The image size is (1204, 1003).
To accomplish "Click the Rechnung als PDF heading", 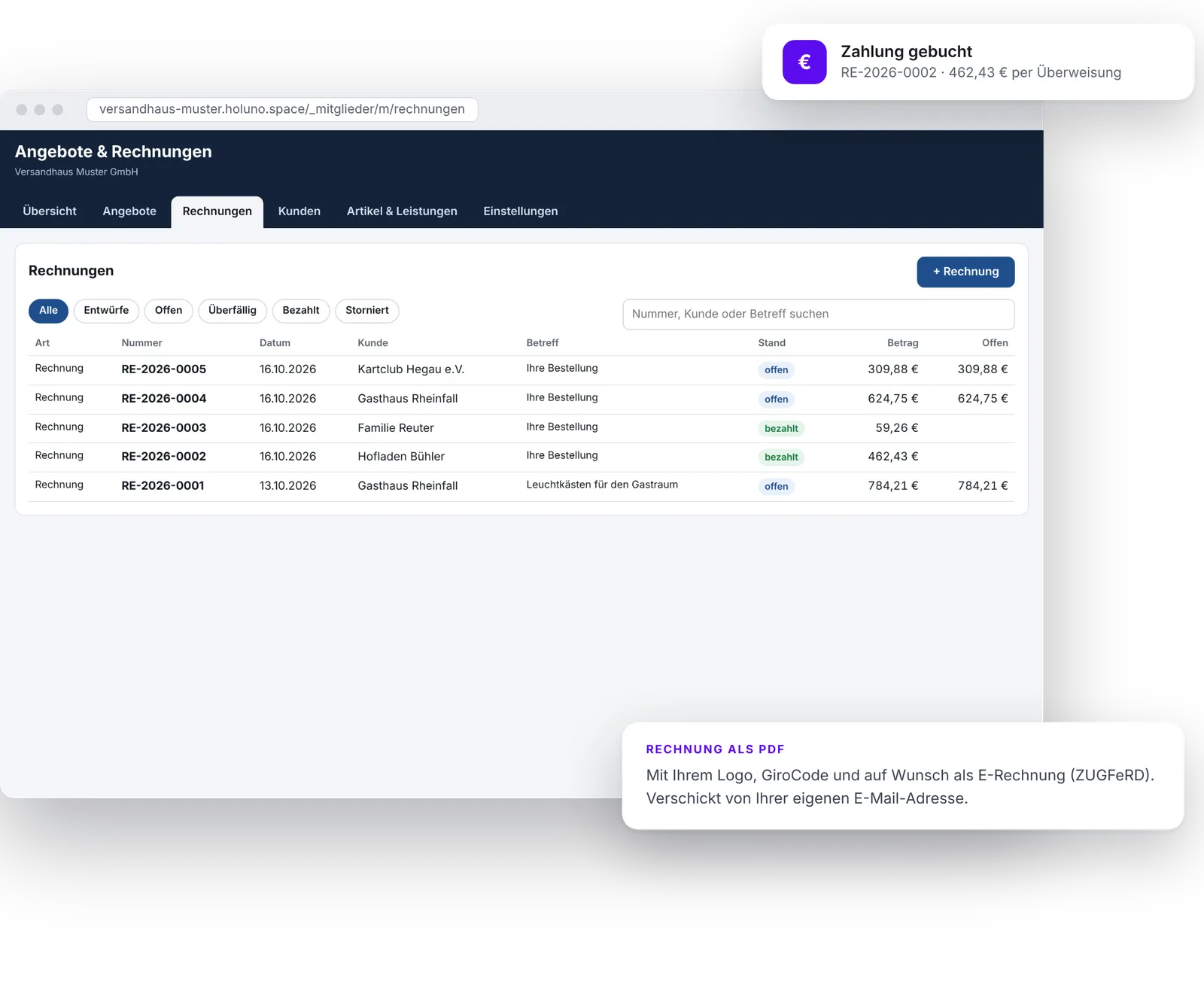I will click(x=715, y=749).
